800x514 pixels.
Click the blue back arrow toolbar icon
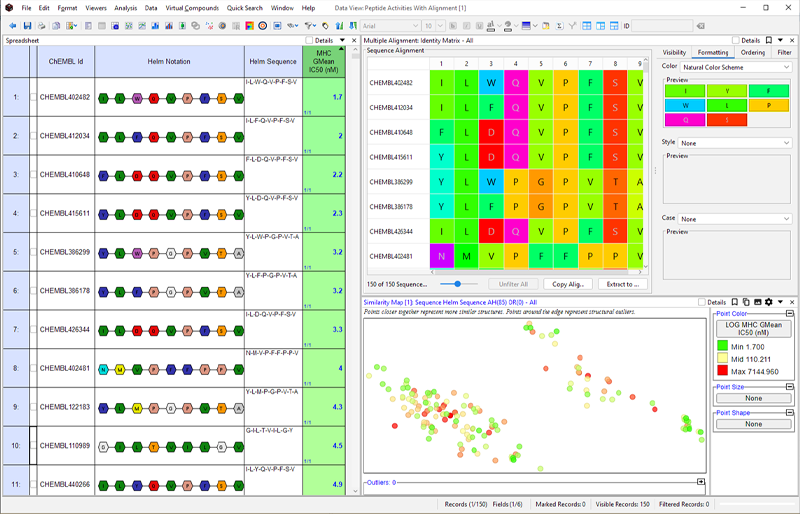[x=12, y=26]
